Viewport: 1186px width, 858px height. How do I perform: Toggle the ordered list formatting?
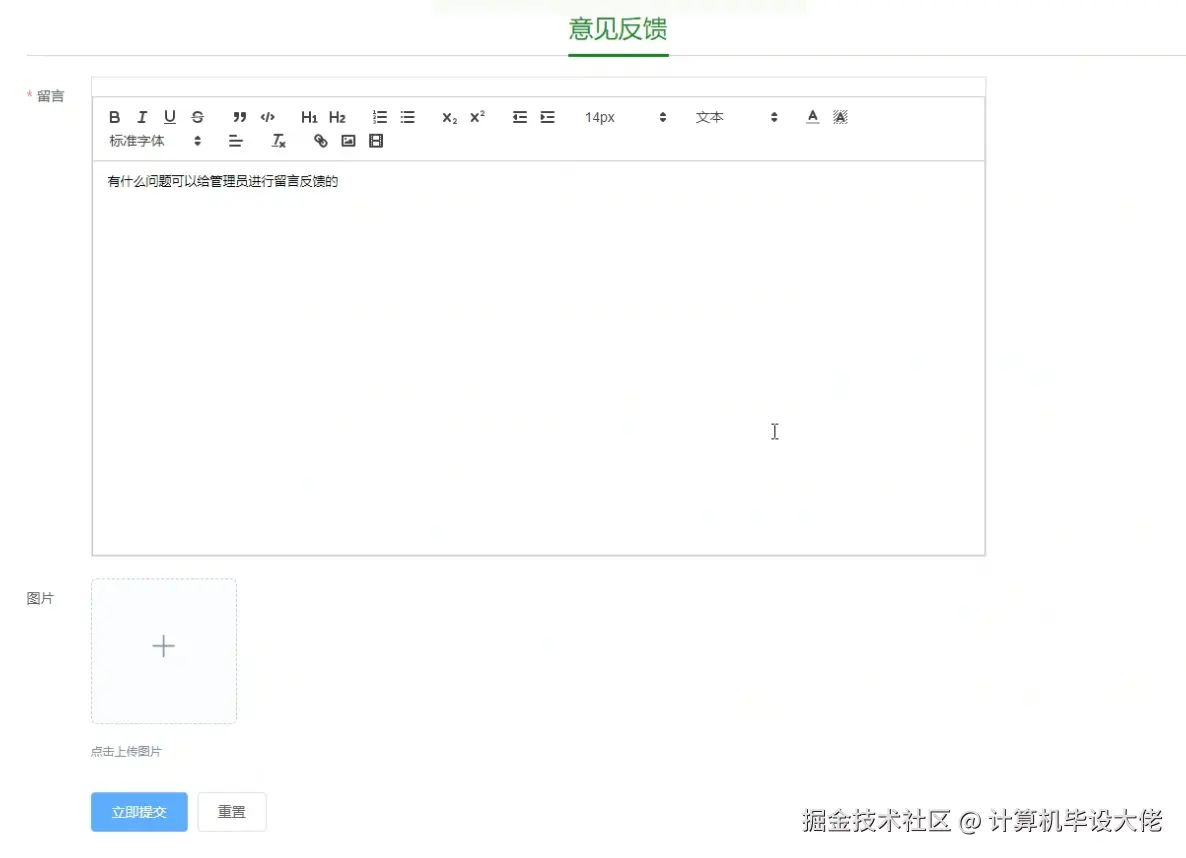(379, 117)
